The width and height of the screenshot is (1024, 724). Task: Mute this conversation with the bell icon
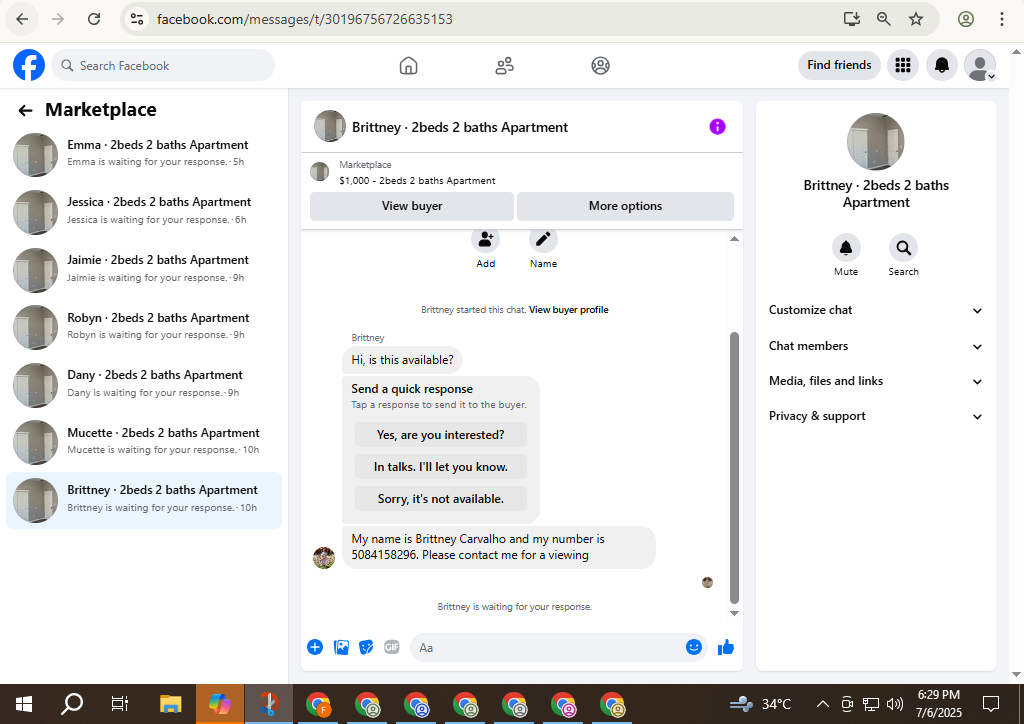coord(846,248)
